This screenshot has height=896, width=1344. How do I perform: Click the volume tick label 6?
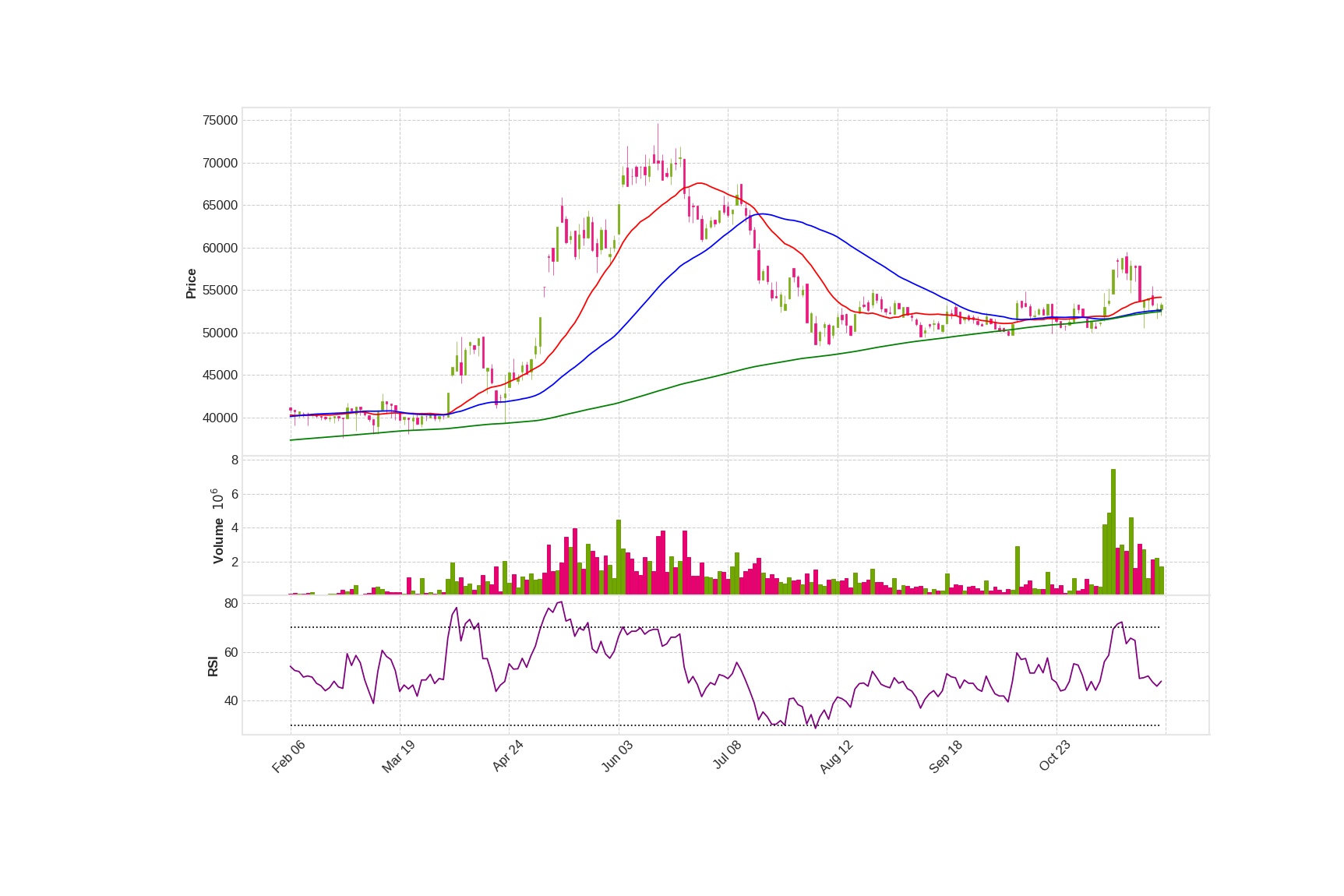(x=235, y=494)
